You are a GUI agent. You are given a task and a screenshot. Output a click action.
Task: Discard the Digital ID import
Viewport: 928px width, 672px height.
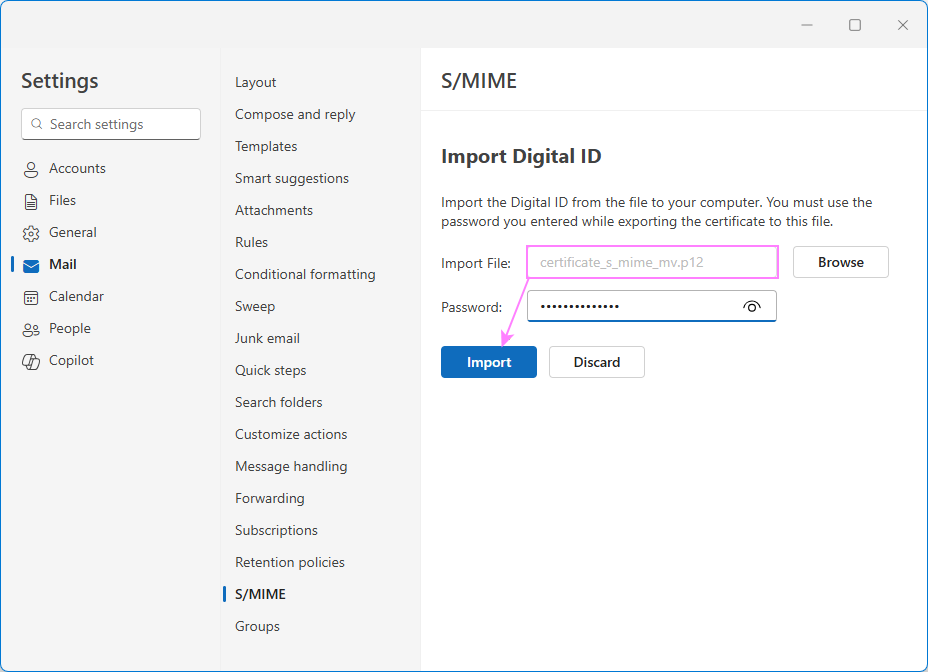[596, 362]
